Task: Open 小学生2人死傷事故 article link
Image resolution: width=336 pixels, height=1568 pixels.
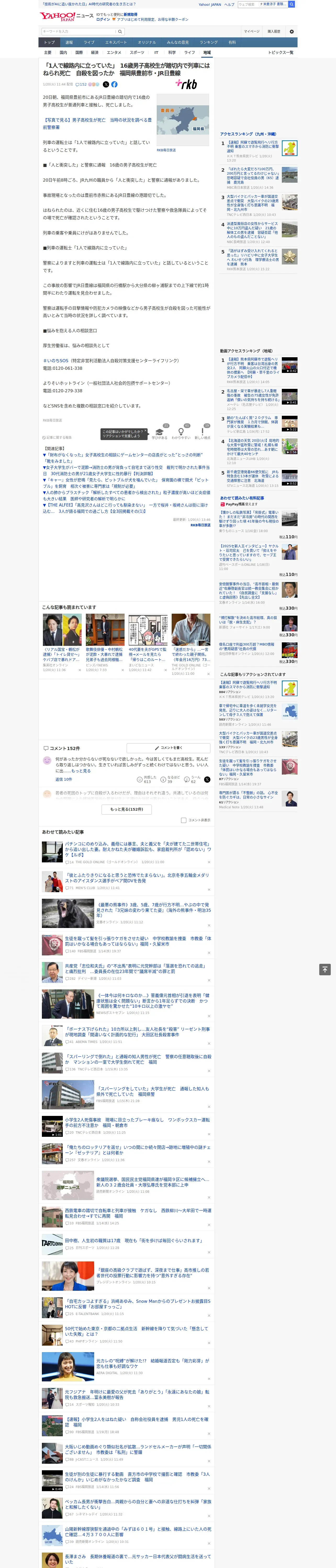Action: coord(137,1122)
